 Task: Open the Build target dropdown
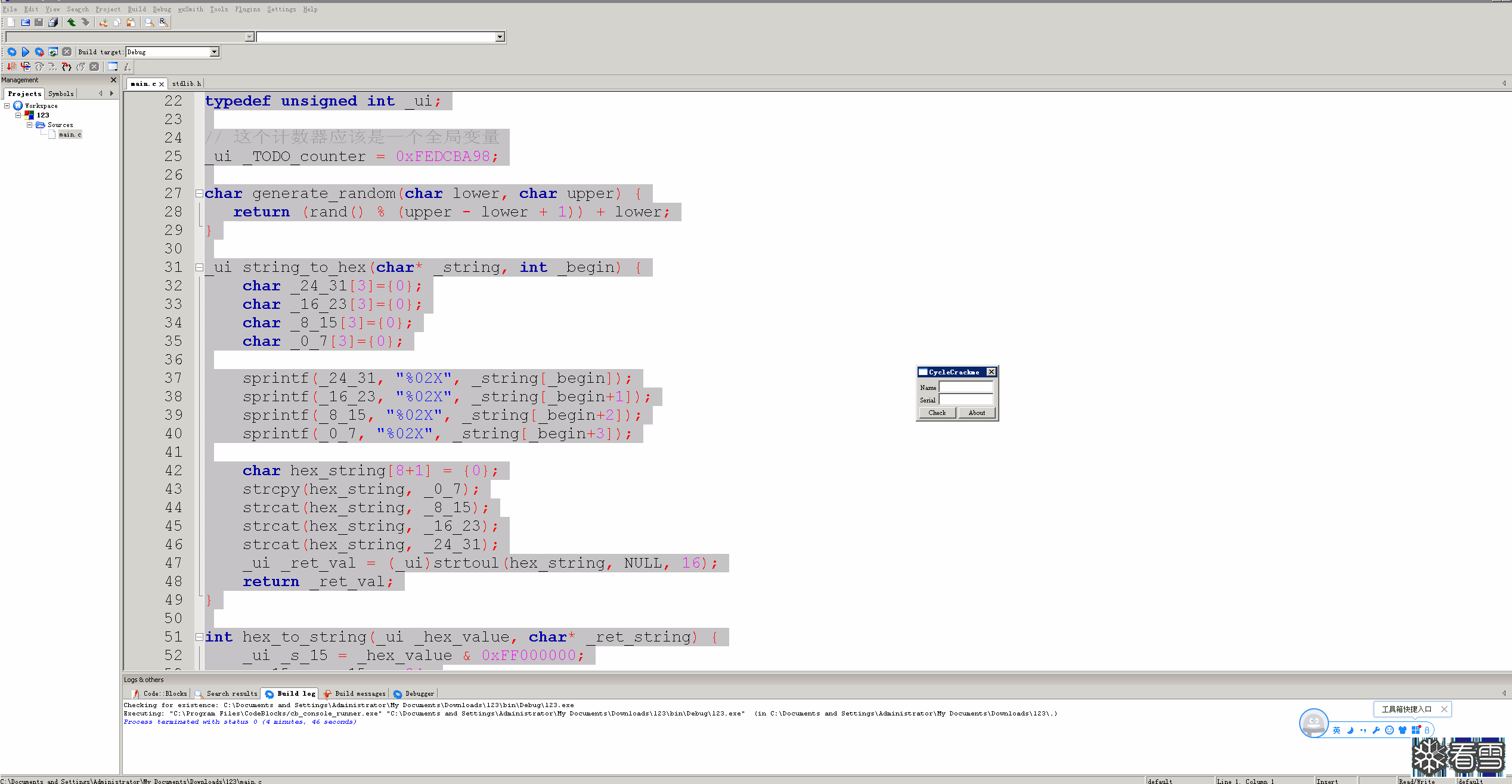pyautogui.click(x=214, y=52)
